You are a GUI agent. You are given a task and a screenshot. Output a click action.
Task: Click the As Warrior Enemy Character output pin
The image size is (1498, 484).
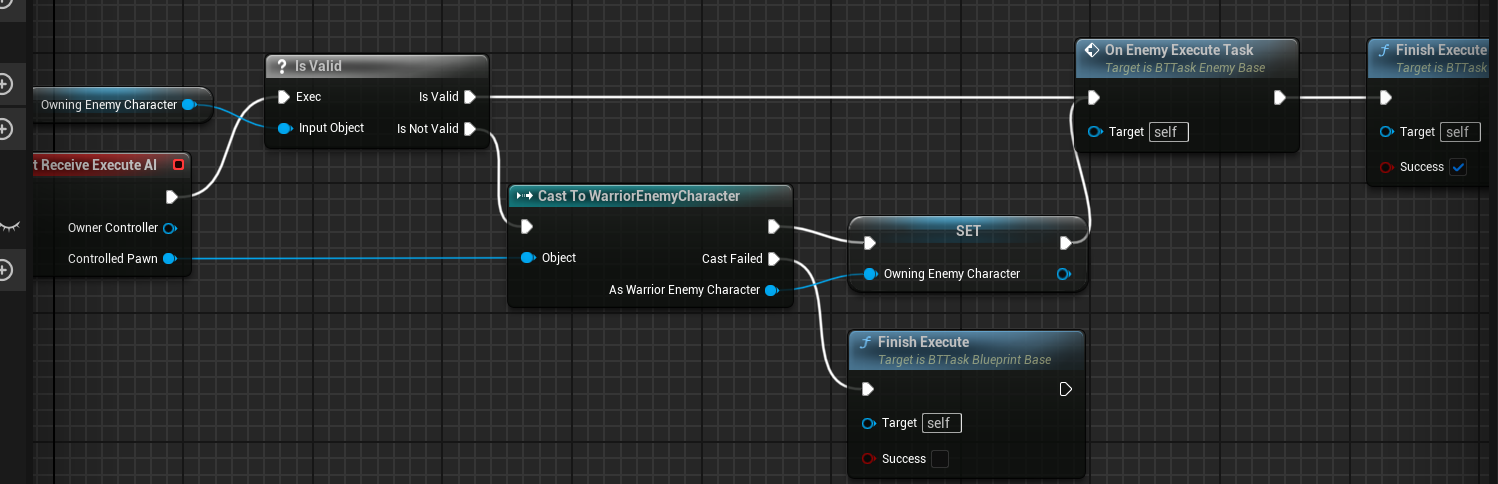[771, 290]
